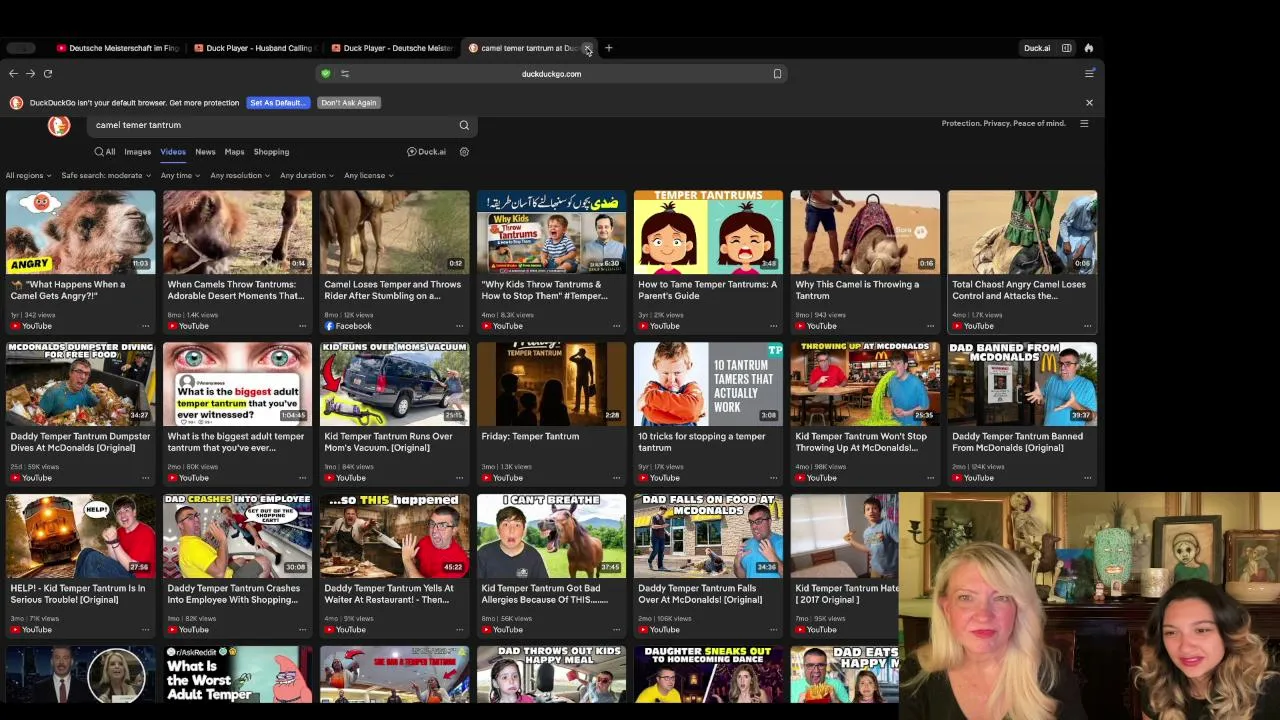Toggle the sidebar panel icon
This screenshot has height=720, width=1280.
pos(1067,48)
